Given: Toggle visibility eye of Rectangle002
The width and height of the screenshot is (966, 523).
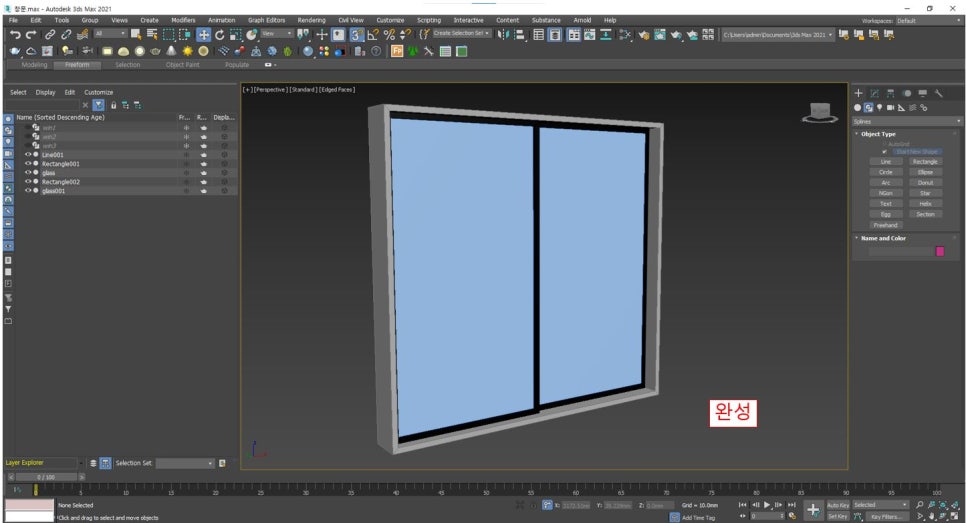Looking at the screenshot, I should point(28,182).
